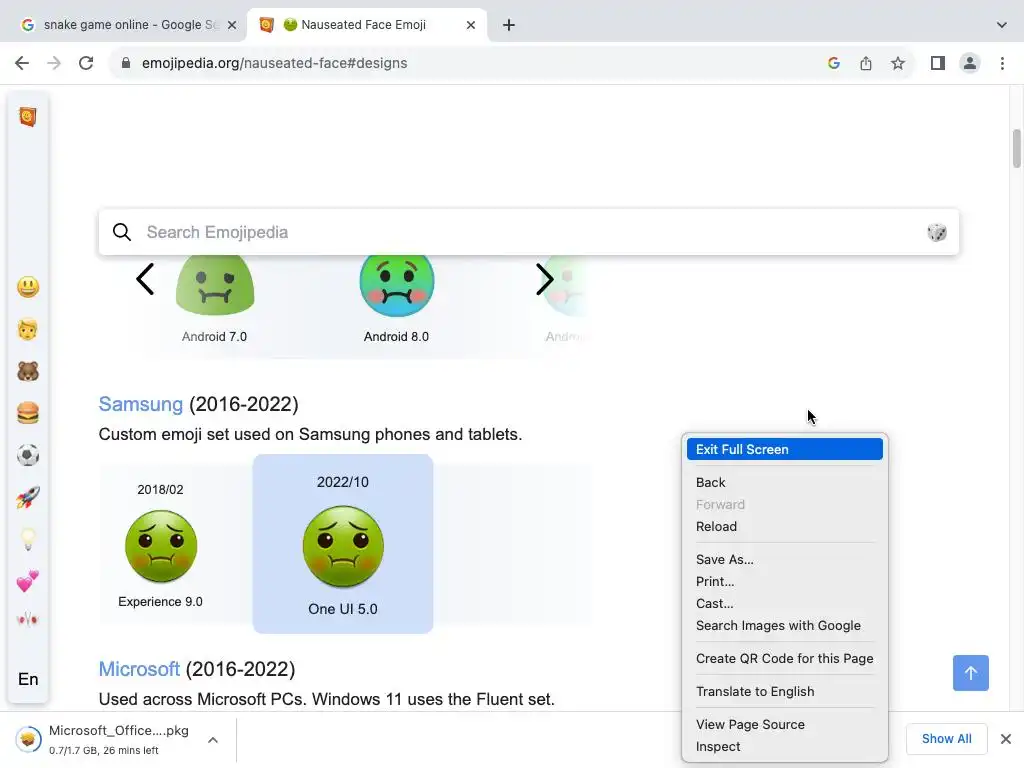Close the downloads bar

[x=1006, y=739]
